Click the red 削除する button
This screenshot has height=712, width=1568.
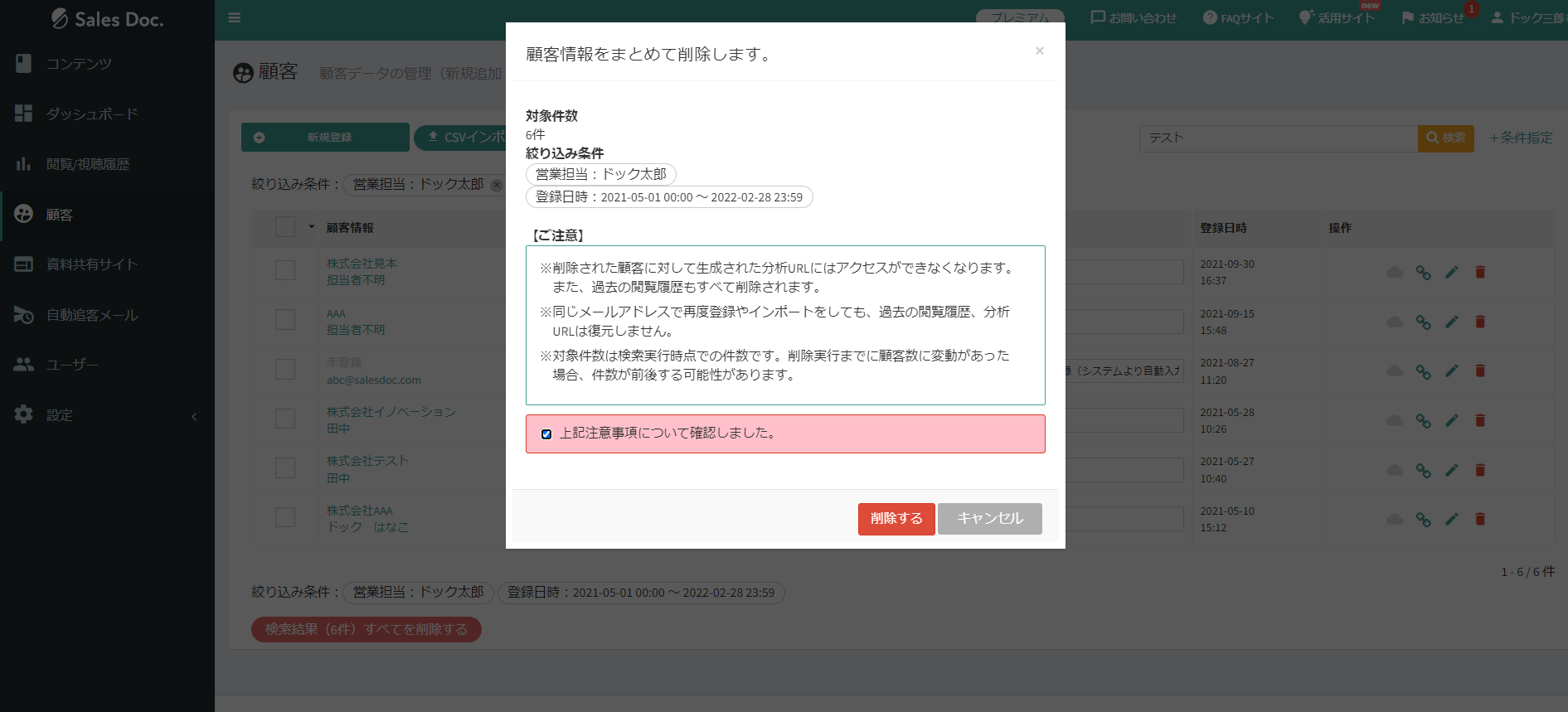pos(896,519)
